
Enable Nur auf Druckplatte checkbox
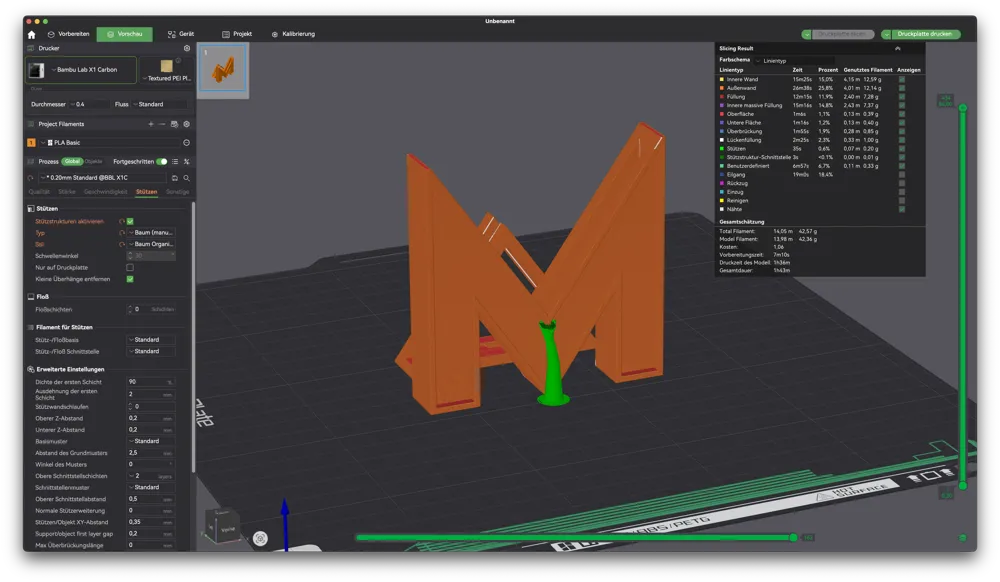(x=130, y=268)
